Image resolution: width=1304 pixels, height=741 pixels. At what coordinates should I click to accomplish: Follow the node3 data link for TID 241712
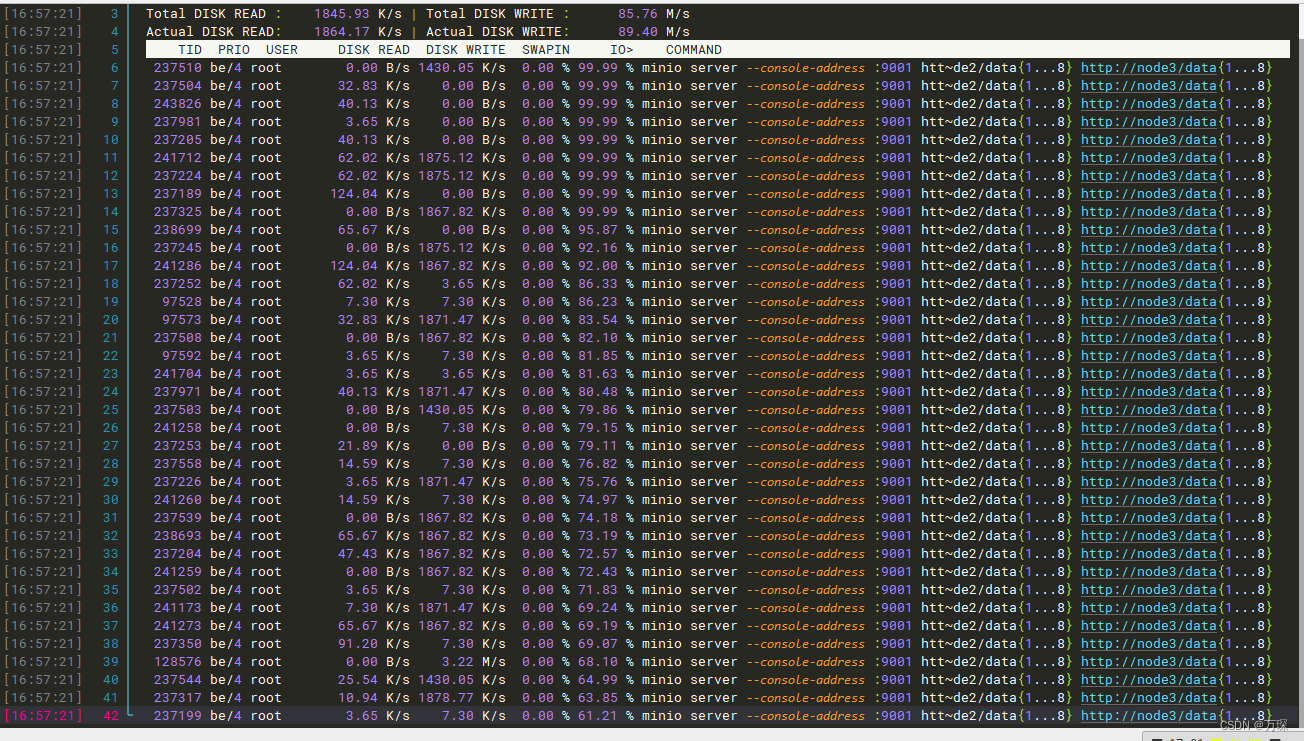coord(1149,158)
